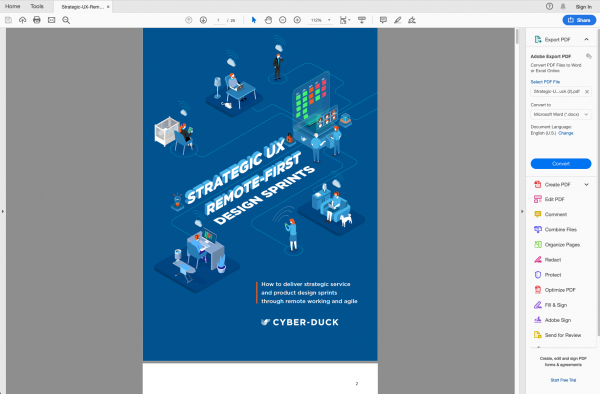This screenshot has height=394, width=600.
Task: Click the Cyber-Duck logo on the cover
Action: click(x=300, y=322)
